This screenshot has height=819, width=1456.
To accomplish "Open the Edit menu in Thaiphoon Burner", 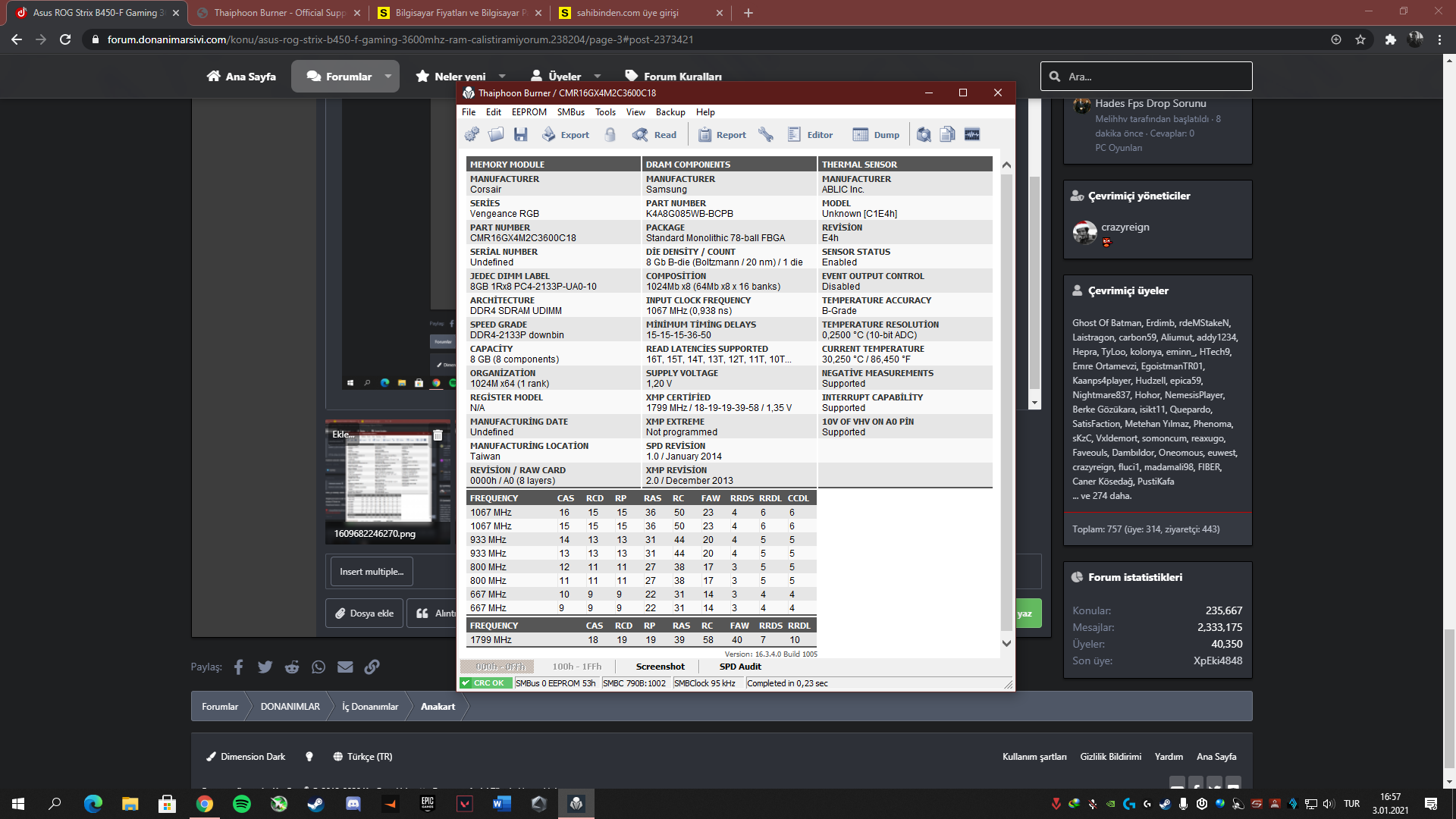I will [x=494, y=111].
